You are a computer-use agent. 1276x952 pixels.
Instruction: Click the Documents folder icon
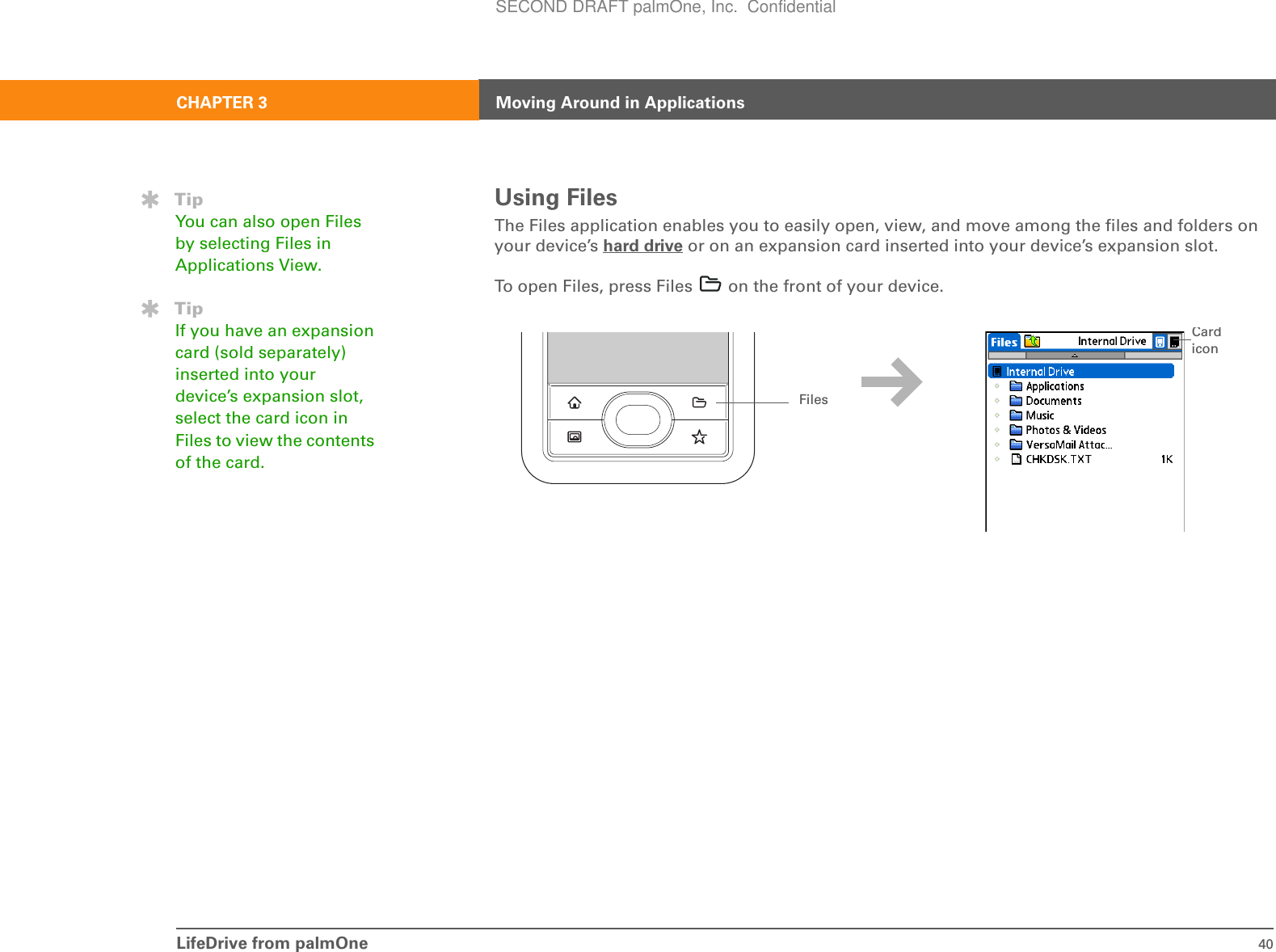[x=1016, y=401]
